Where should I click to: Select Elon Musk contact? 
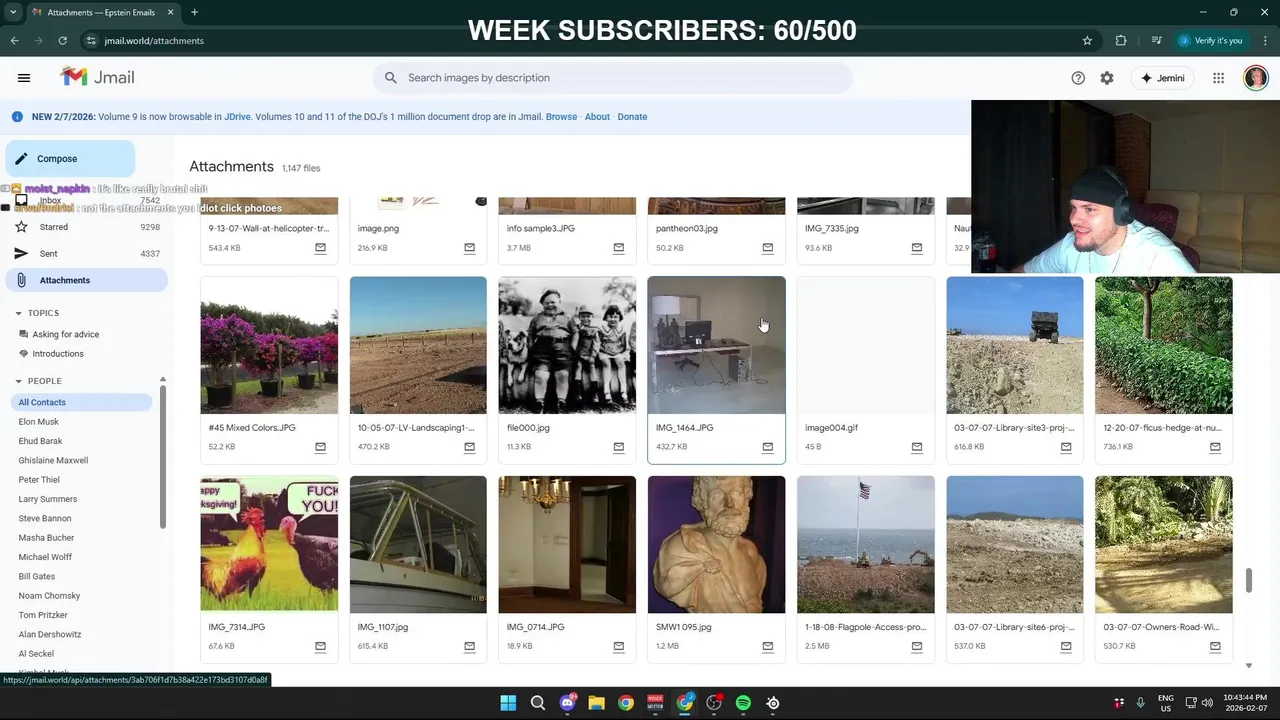point(39,422)
